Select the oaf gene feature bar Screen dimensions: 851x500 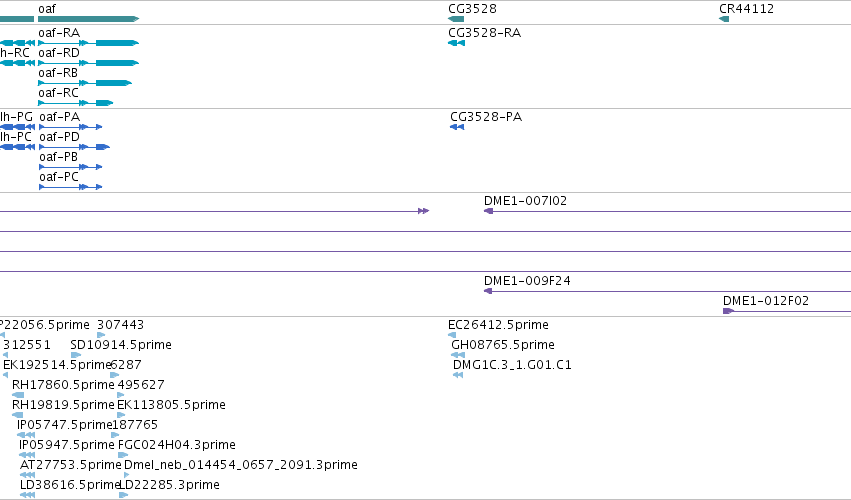(88, 19)
